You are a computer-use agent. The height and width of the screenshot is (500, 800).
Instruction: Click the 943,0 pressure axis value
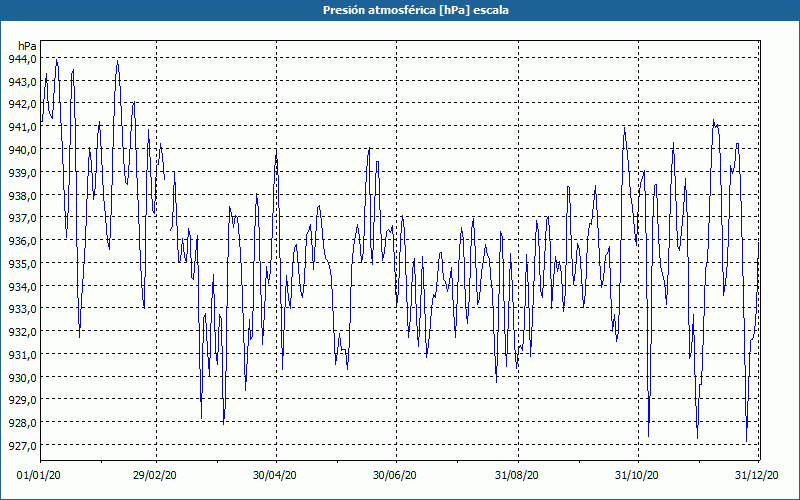pyautogui.click(x=22, y=82)
